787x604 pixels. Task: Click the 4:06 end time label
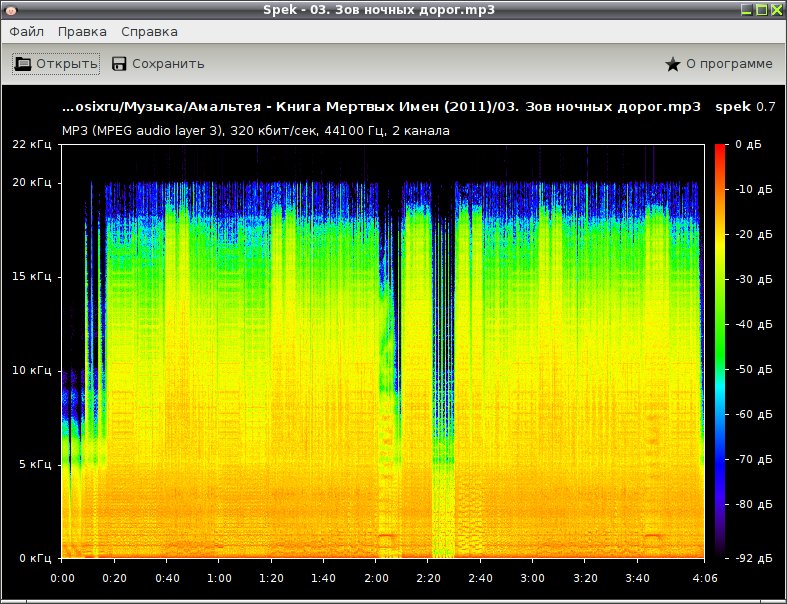tap(705, 578)
